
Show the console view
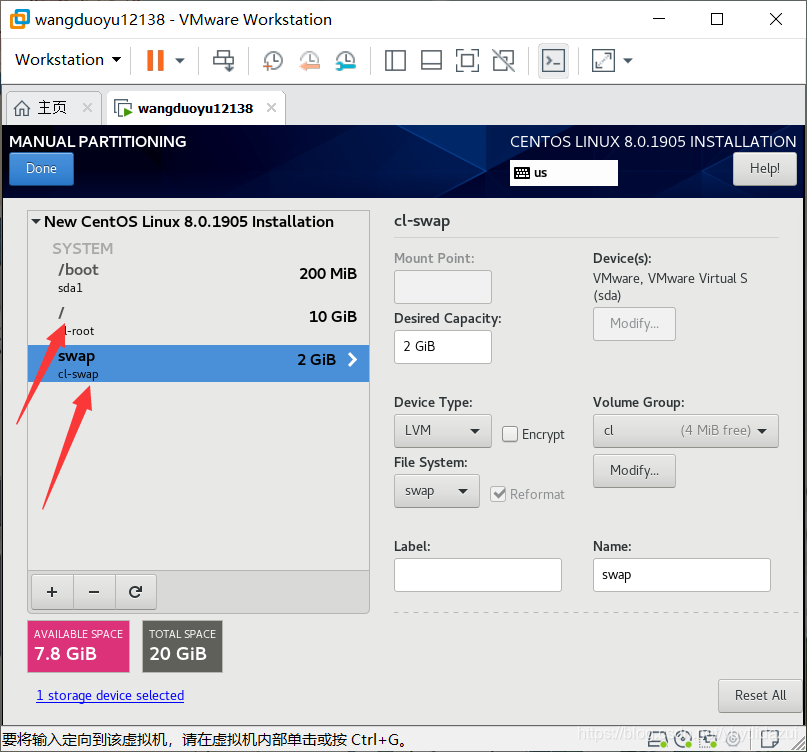[553, 61]
